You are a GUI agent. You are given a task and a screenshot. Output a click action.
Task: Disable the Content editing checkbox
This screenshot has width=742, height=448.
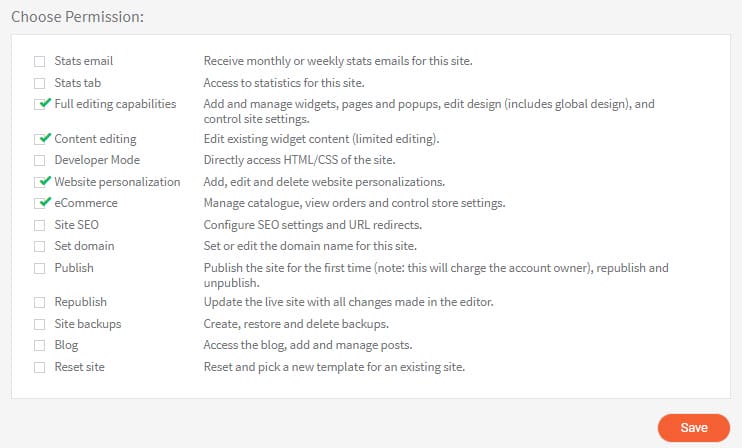[40, 139]
